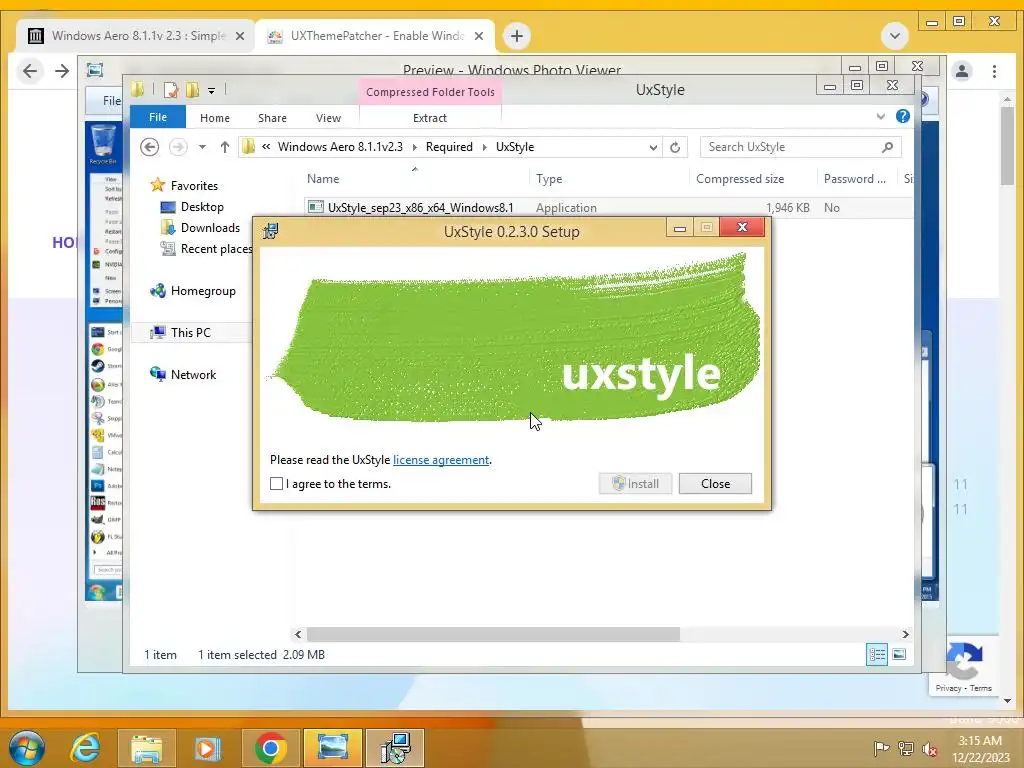1024x768 pixels.
Task: Select Desktop in navigation pane
Action: 192,207
